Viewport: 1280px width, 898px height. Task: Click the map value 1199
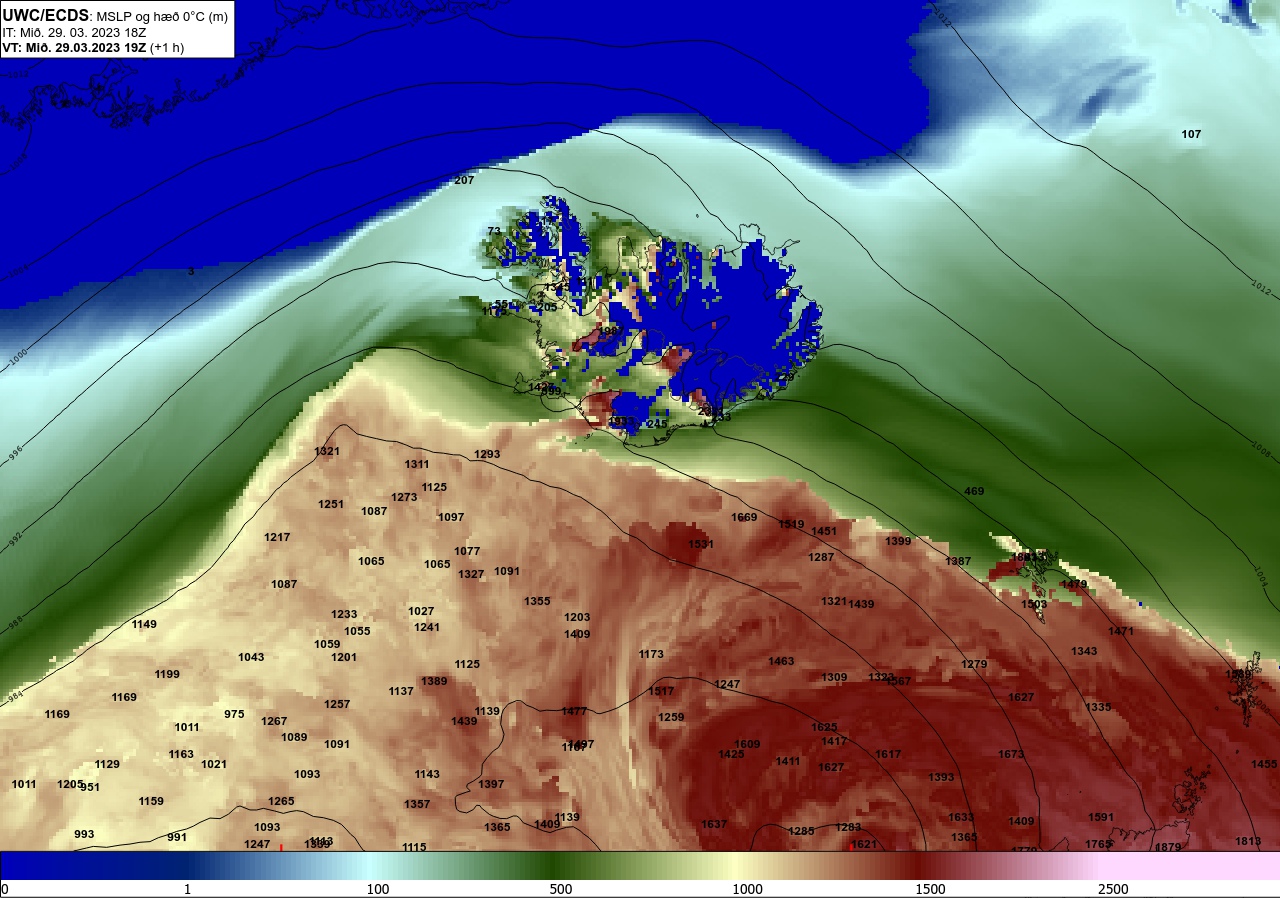167,674
